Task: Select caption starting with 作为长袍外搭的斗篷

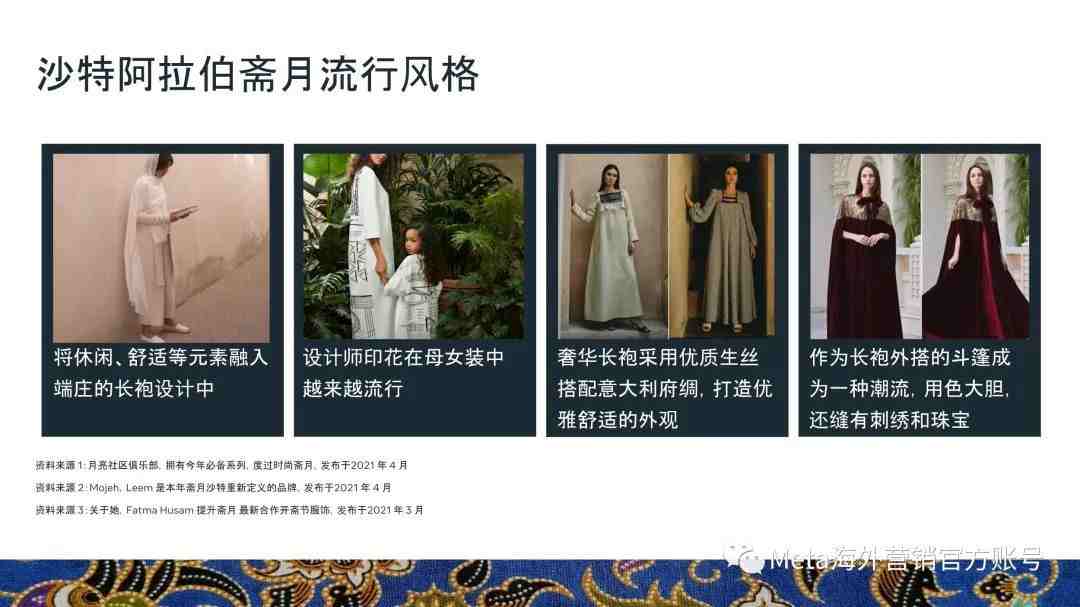Action: pos(910,389)
